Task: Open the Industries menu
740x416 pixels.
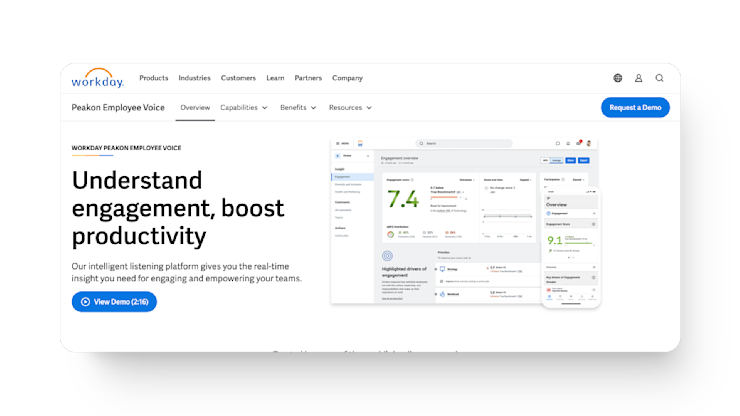Action: [194, 78]
